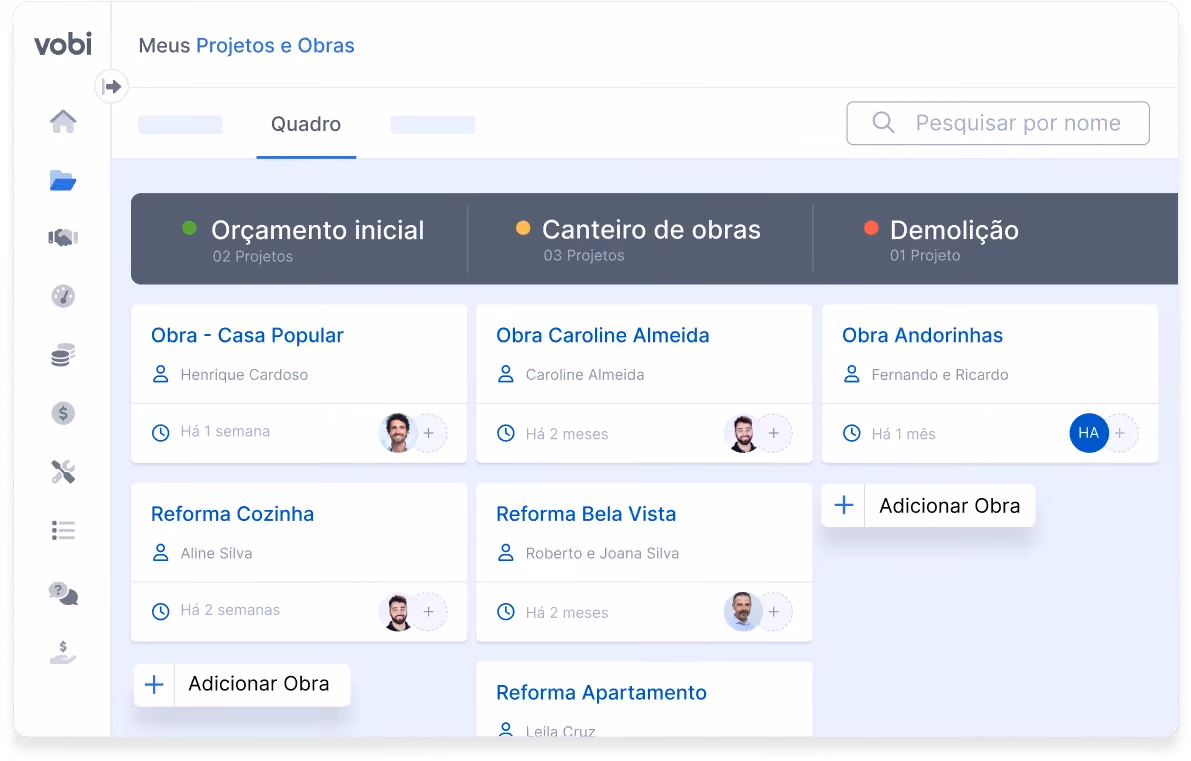Click the HA avatar on Obra Andorinhas

(1088, 433)
